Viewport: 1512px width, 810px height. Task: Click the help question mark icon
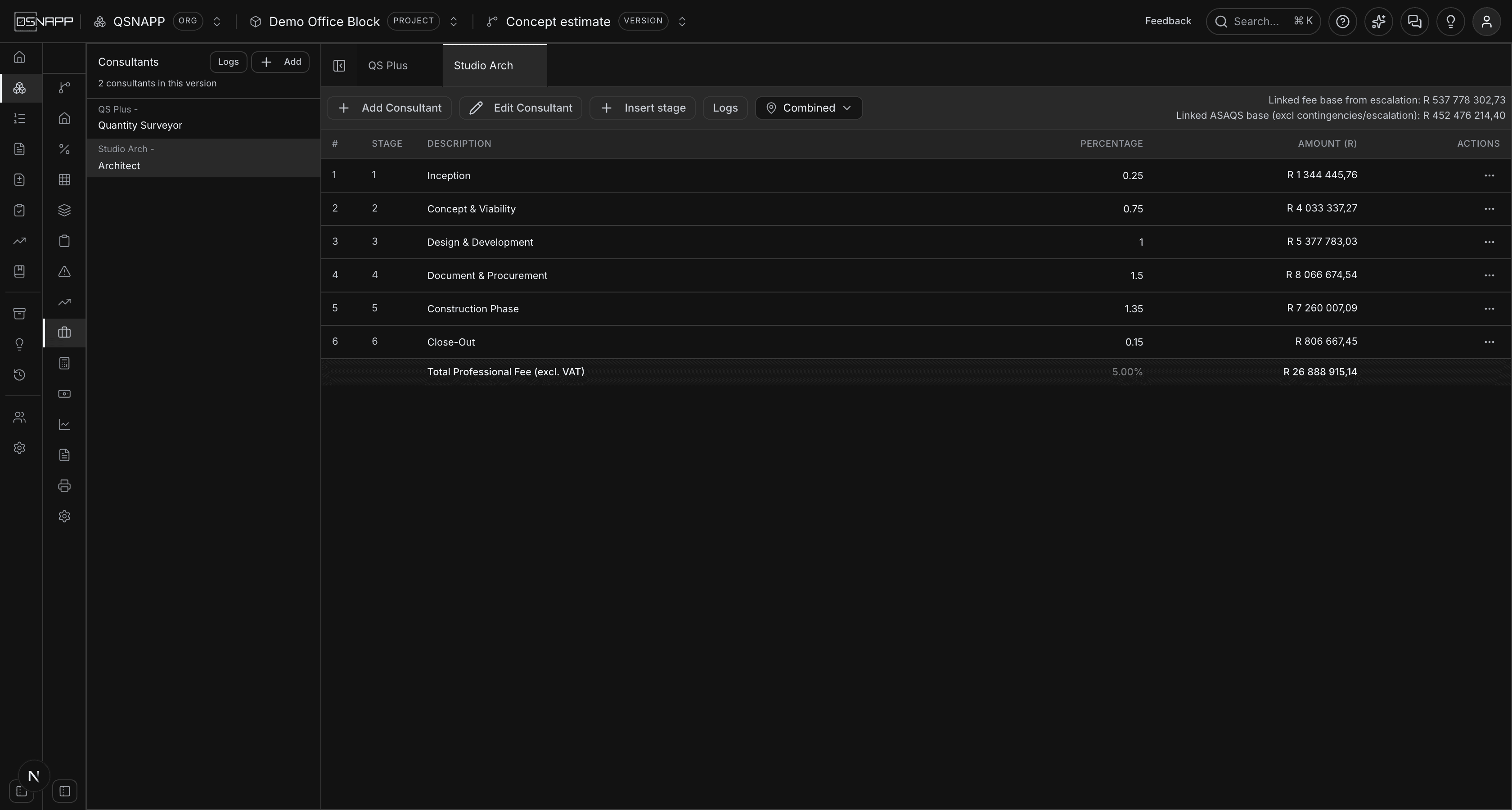click(x=1342, y=22)
